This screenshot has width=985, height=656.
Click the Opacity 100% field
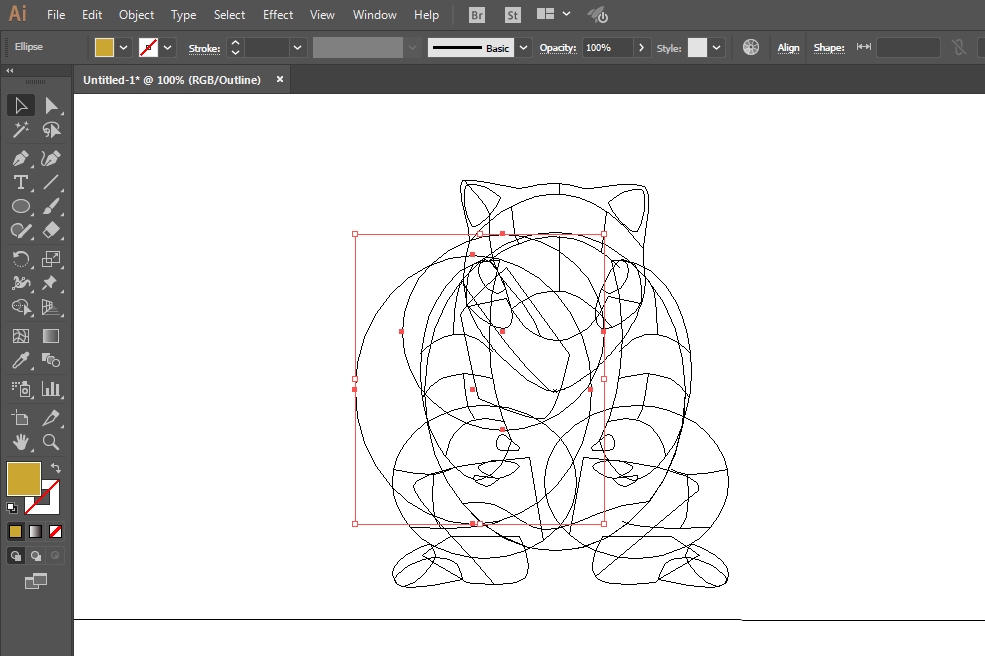[x=607, y=48]
